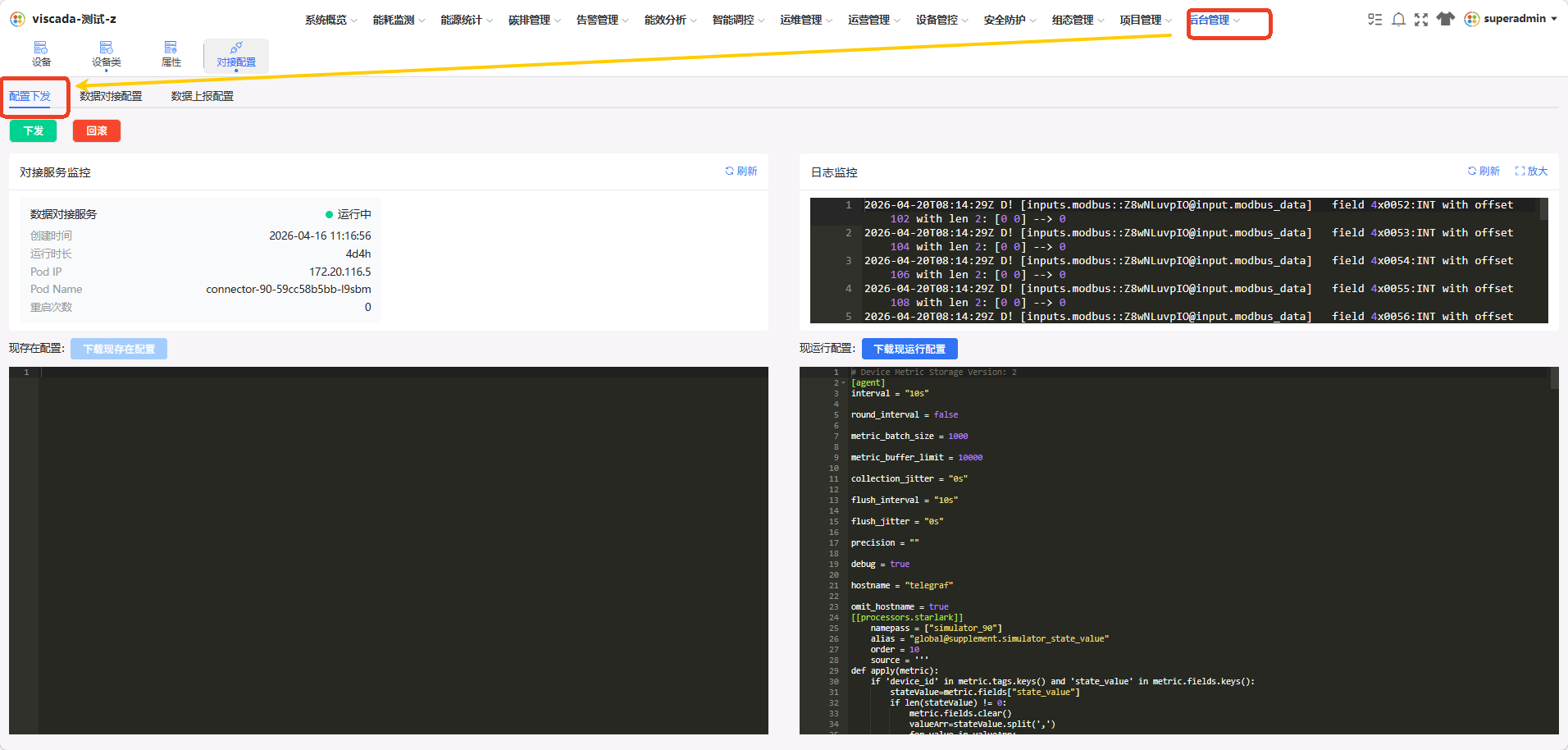Viewport: 1568px width, 750px height.
Task: Click the viscada-测试-z title
Action: [74, 19]
